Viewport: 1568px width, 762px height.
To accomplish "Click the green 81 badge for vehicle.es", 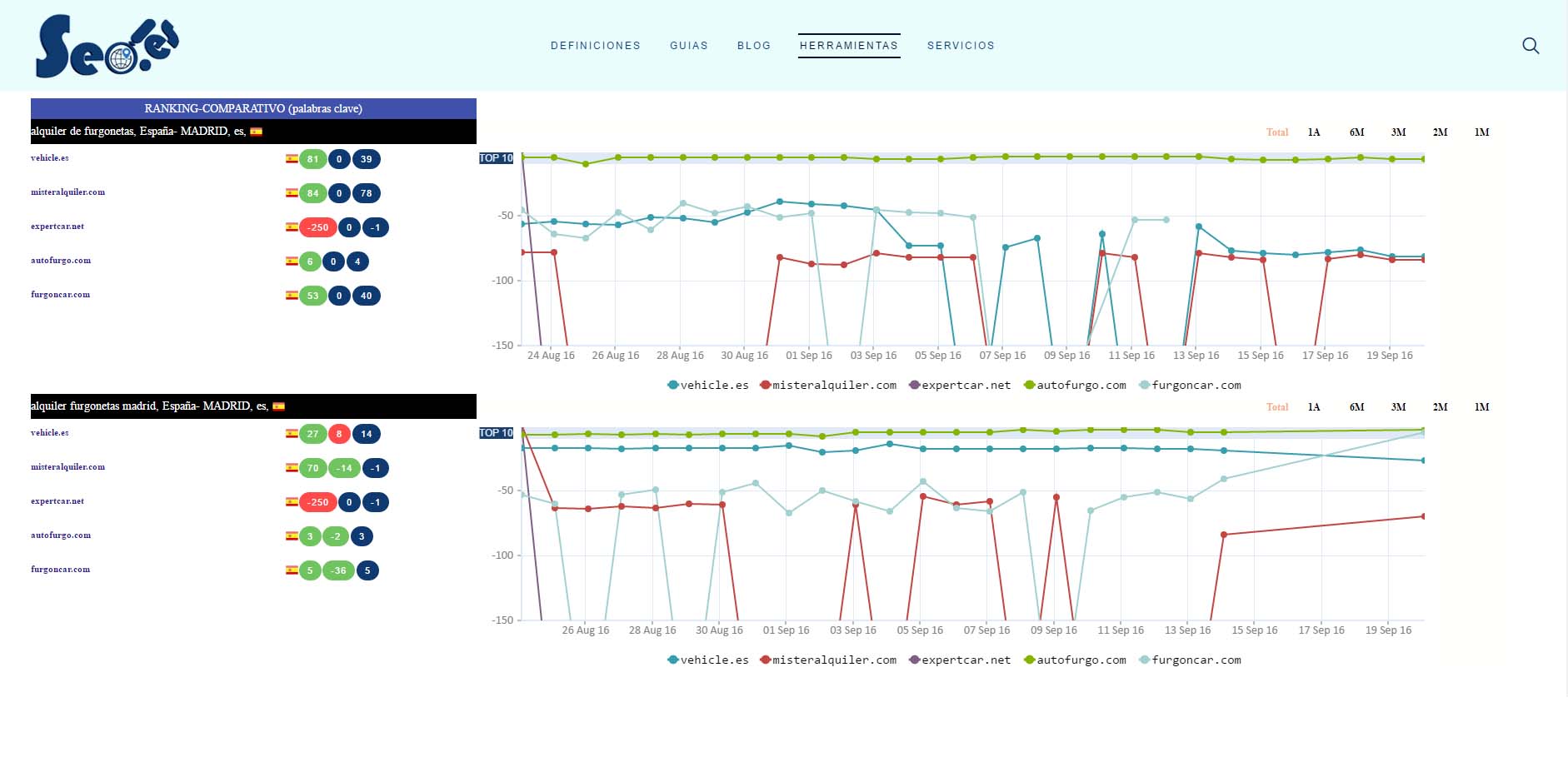I will [312, 159].
